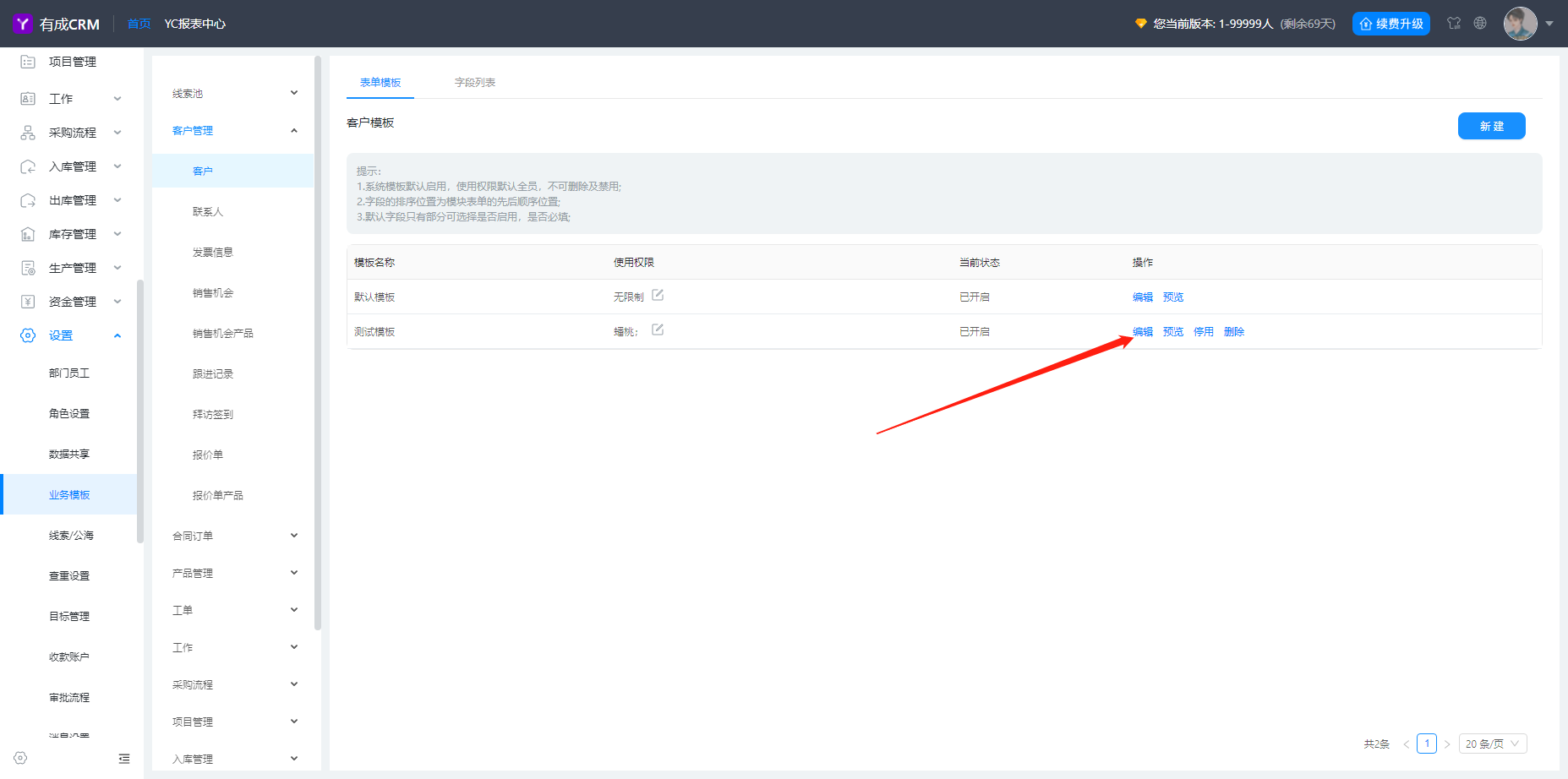Open 业务模板 in settings submenu
The image size is (1568, 779).
tap(69, 494)
